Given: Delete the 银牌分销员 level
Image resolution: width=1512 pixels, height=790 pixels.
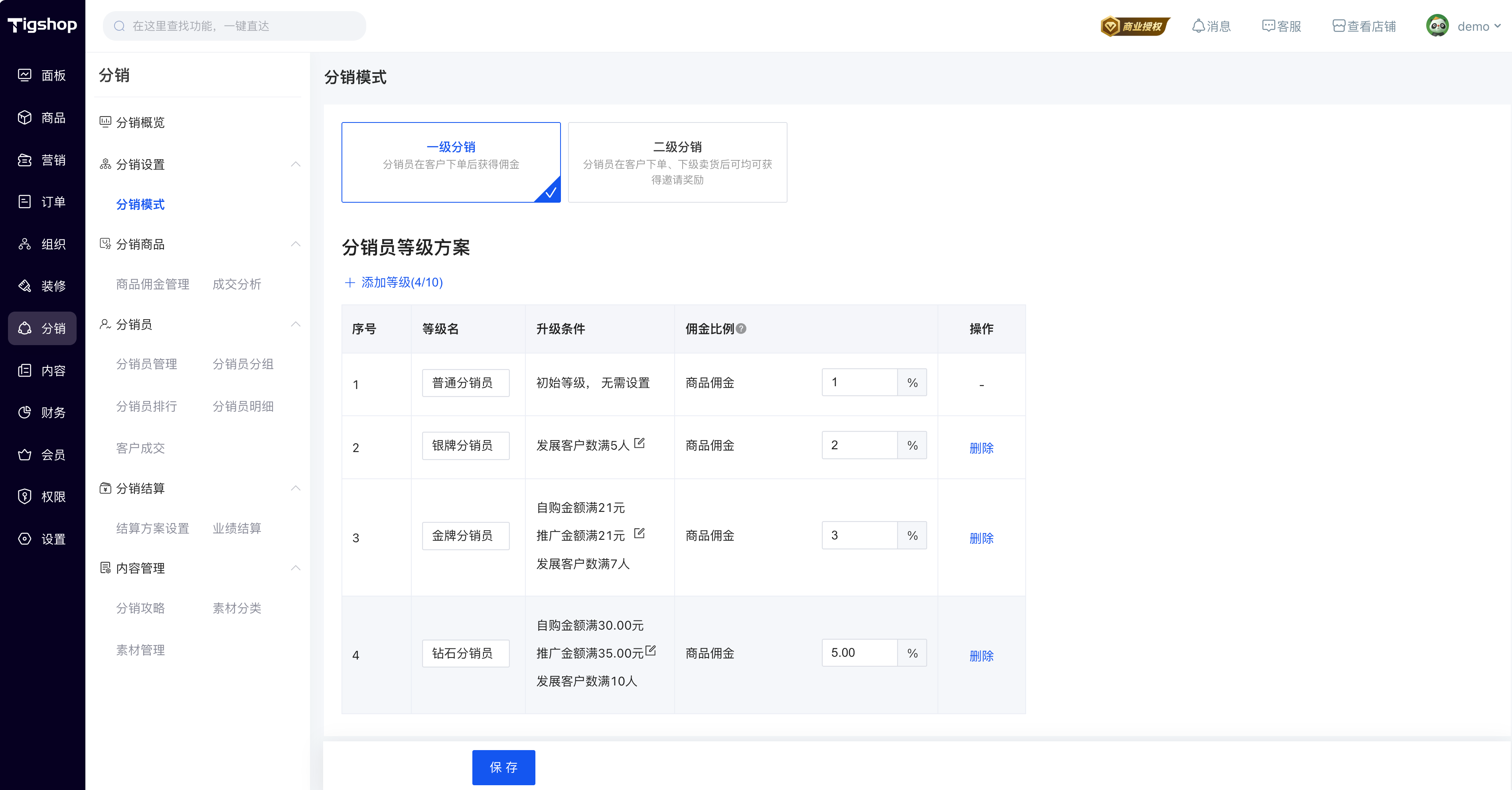Looking at the screenshot, I should [x=981, y=448].
